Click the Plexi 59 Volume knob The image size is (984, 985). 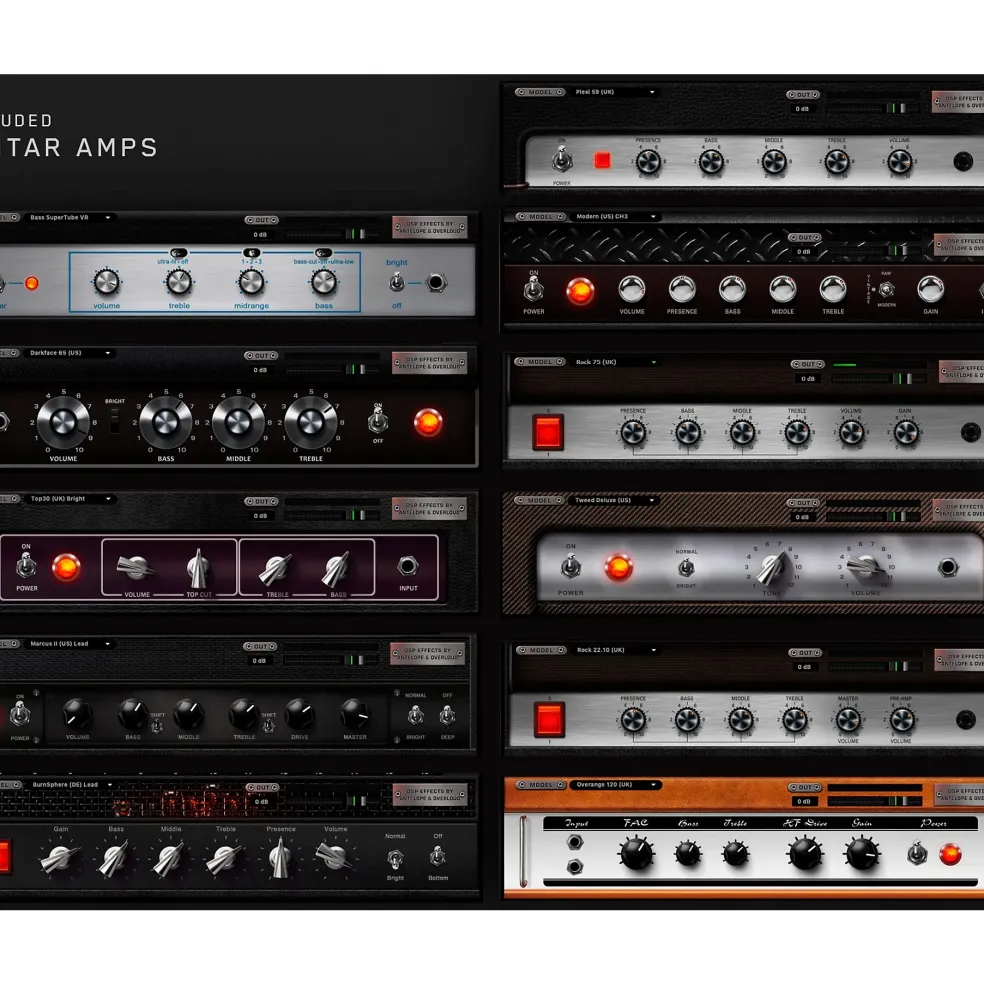click(x=899, y=162)
